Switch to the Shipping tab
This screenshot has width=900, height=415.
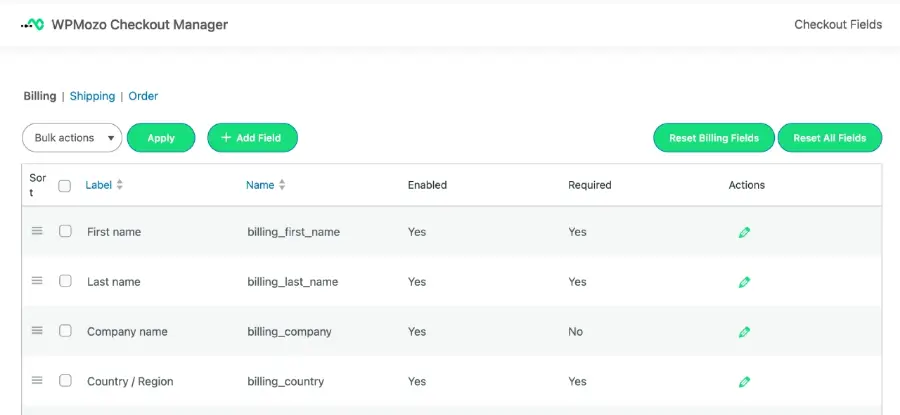click(x=92, y=96)
